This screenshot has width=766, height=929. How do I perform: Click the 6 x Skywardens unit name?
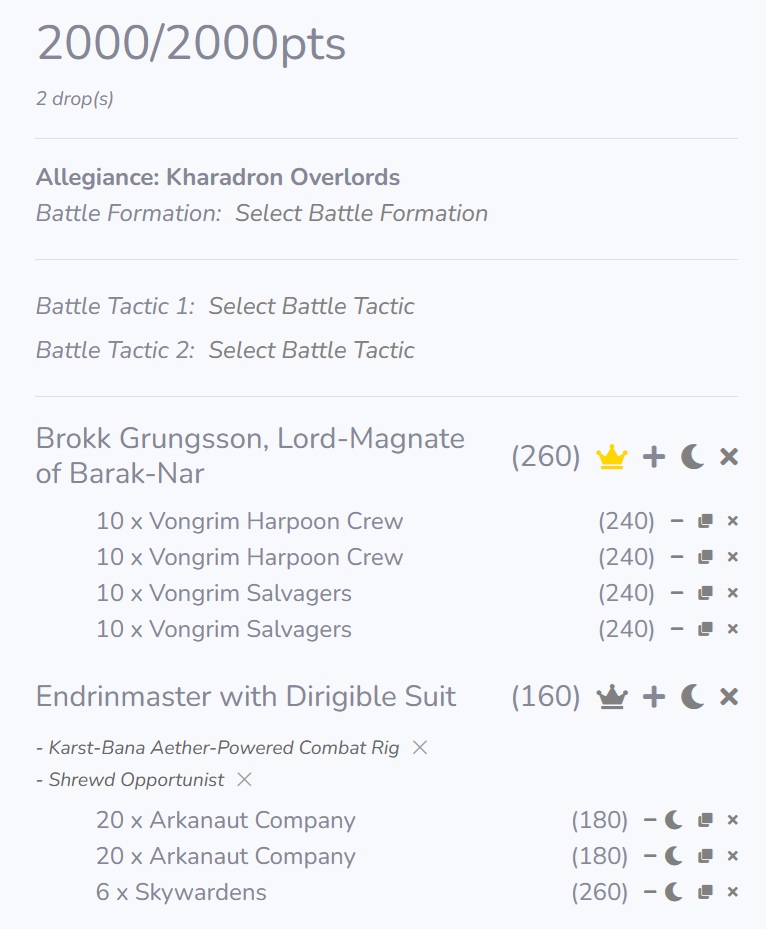[181, 892]
